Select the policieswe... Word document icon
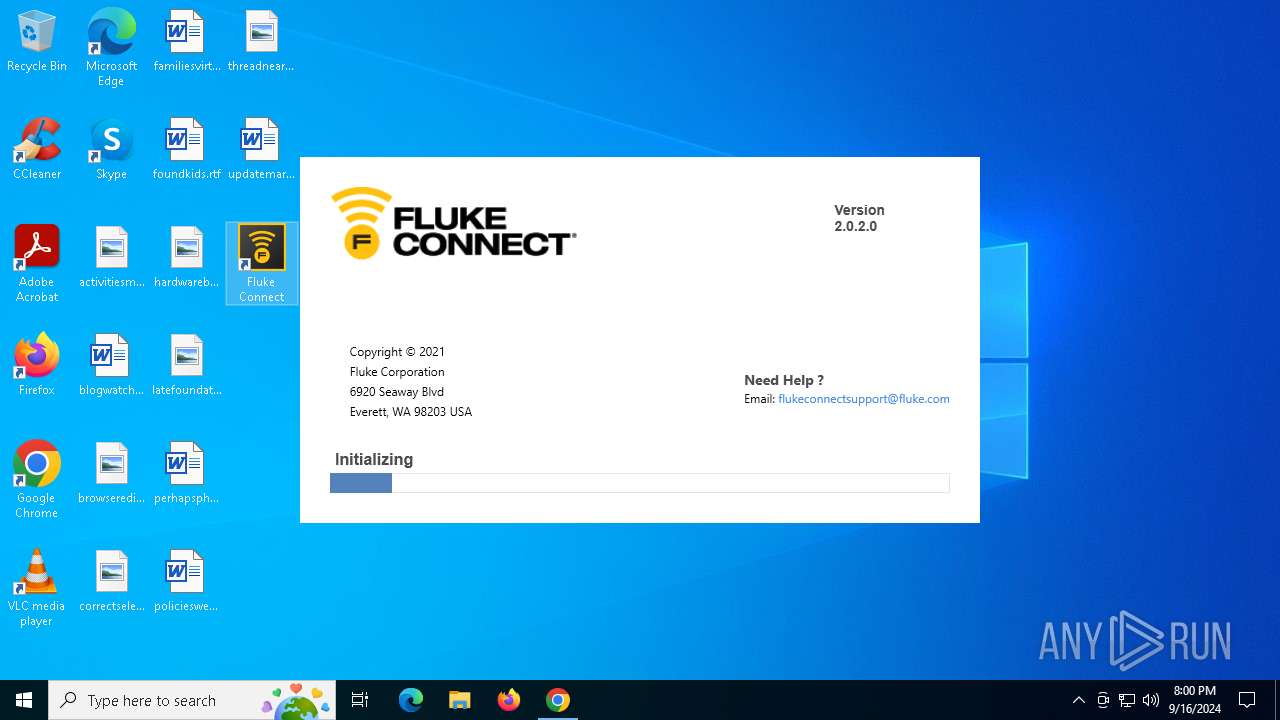Image resolution: width=1280 pixels, height=720 pixels. pyautogui.click(x=186, y=582)
